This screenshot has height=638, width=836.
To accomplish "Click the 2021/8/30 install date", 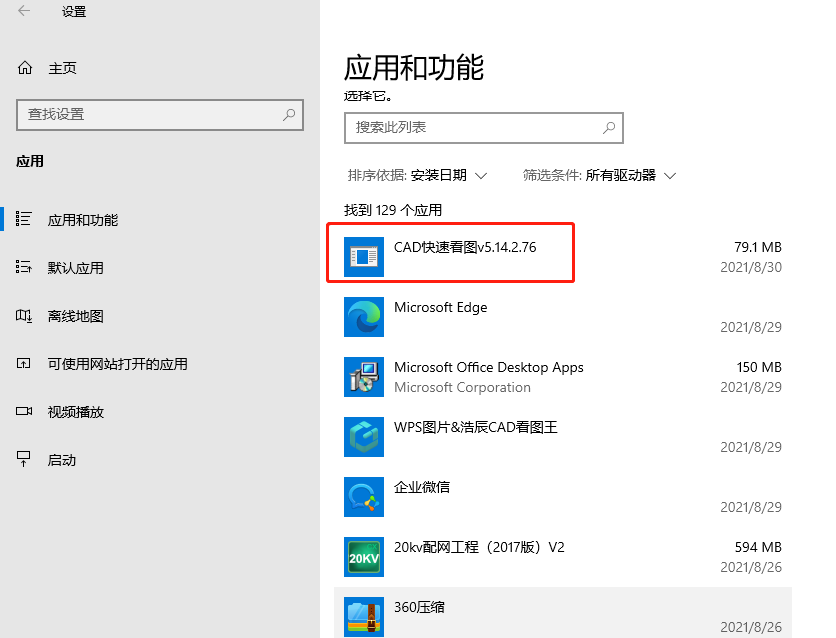I will pos(751,267).
